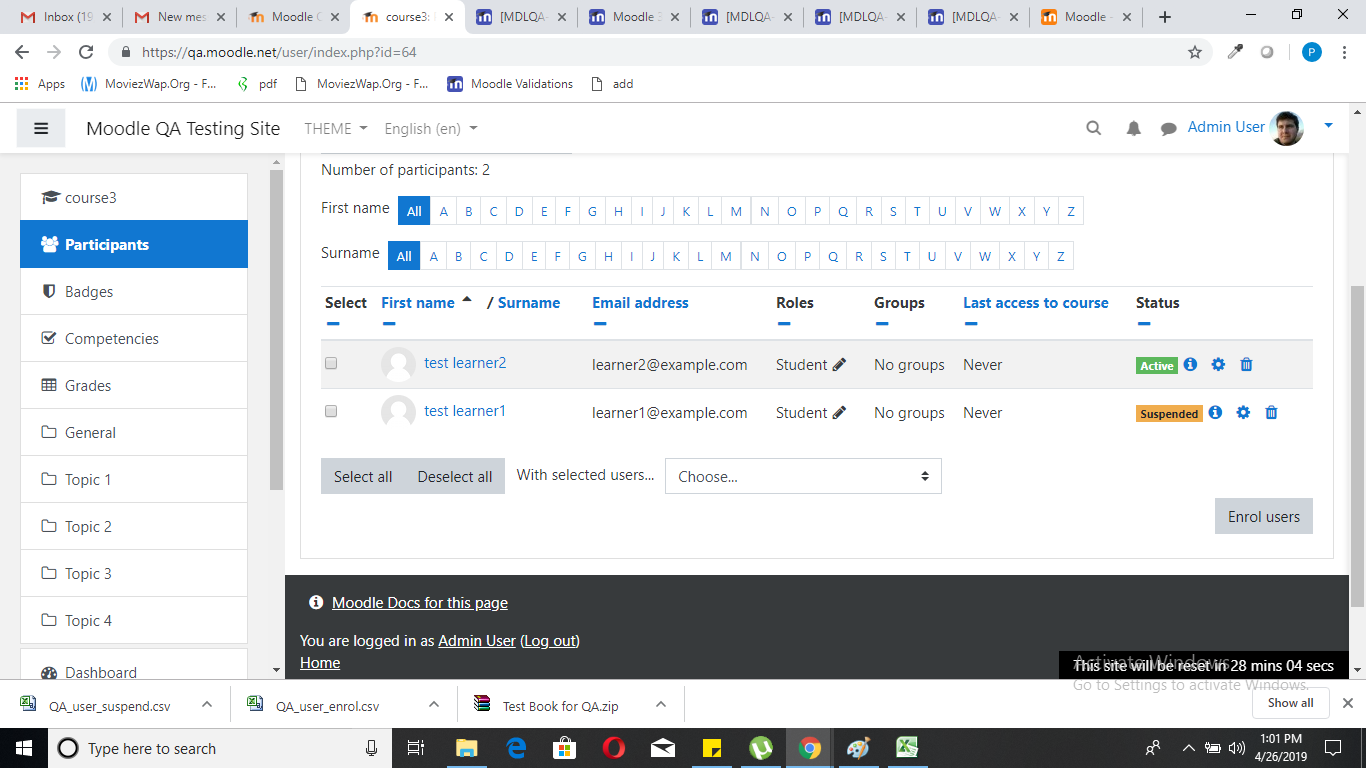Screen dimensions: 1366x768
Task: Click the Select all button
Action: [x=363, y=476]
